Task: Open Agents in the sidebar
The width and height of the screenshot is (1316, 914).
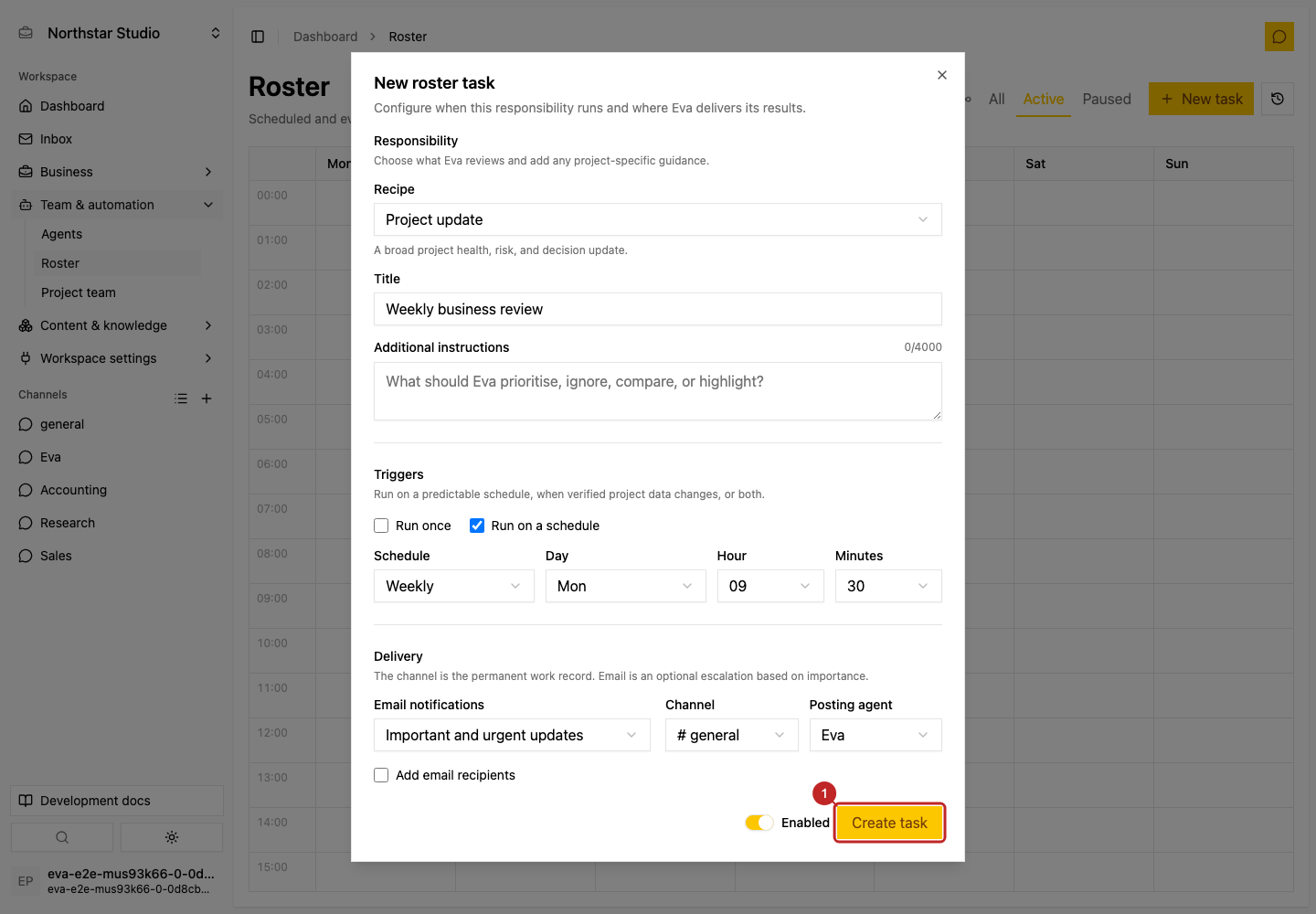Action: 61,234
